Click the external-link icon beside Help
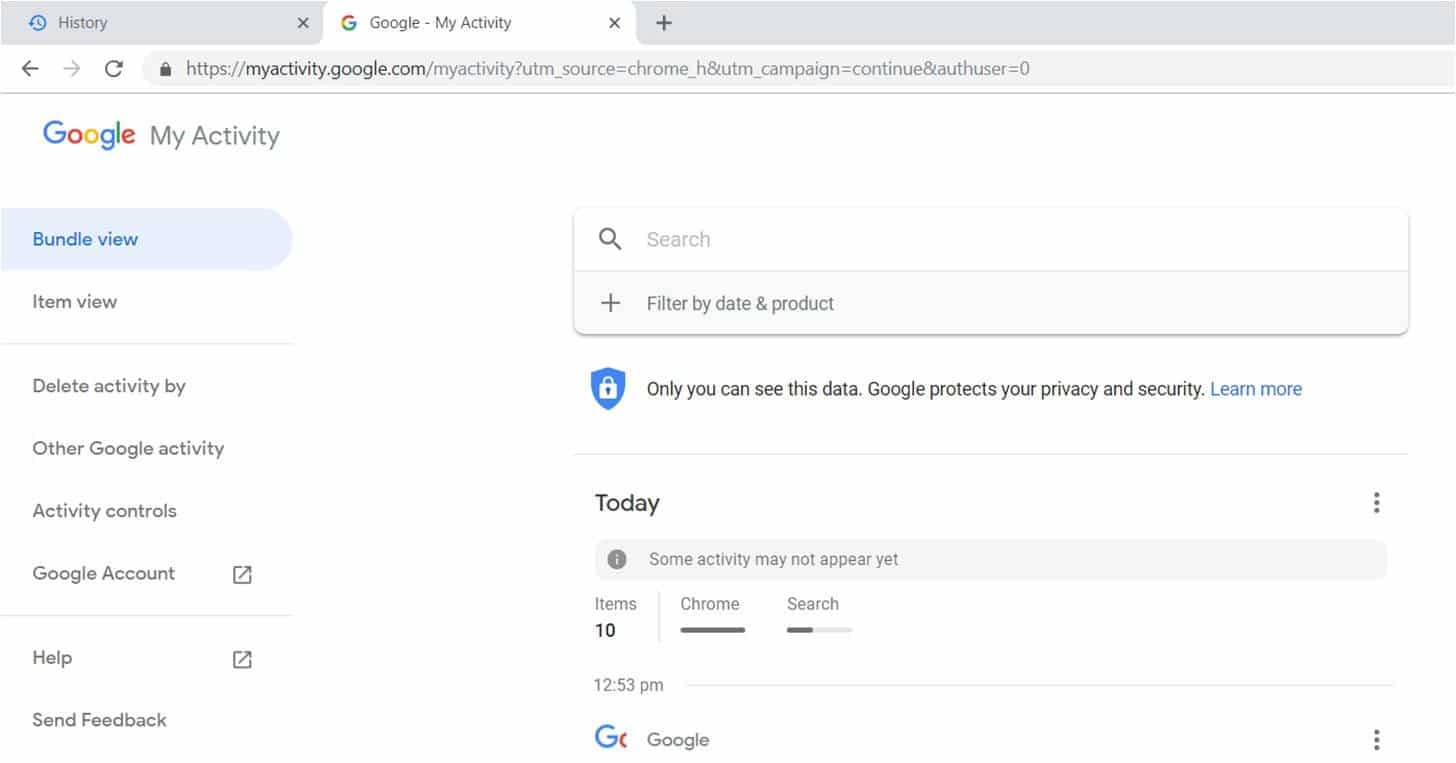 [x=241, y=658]
